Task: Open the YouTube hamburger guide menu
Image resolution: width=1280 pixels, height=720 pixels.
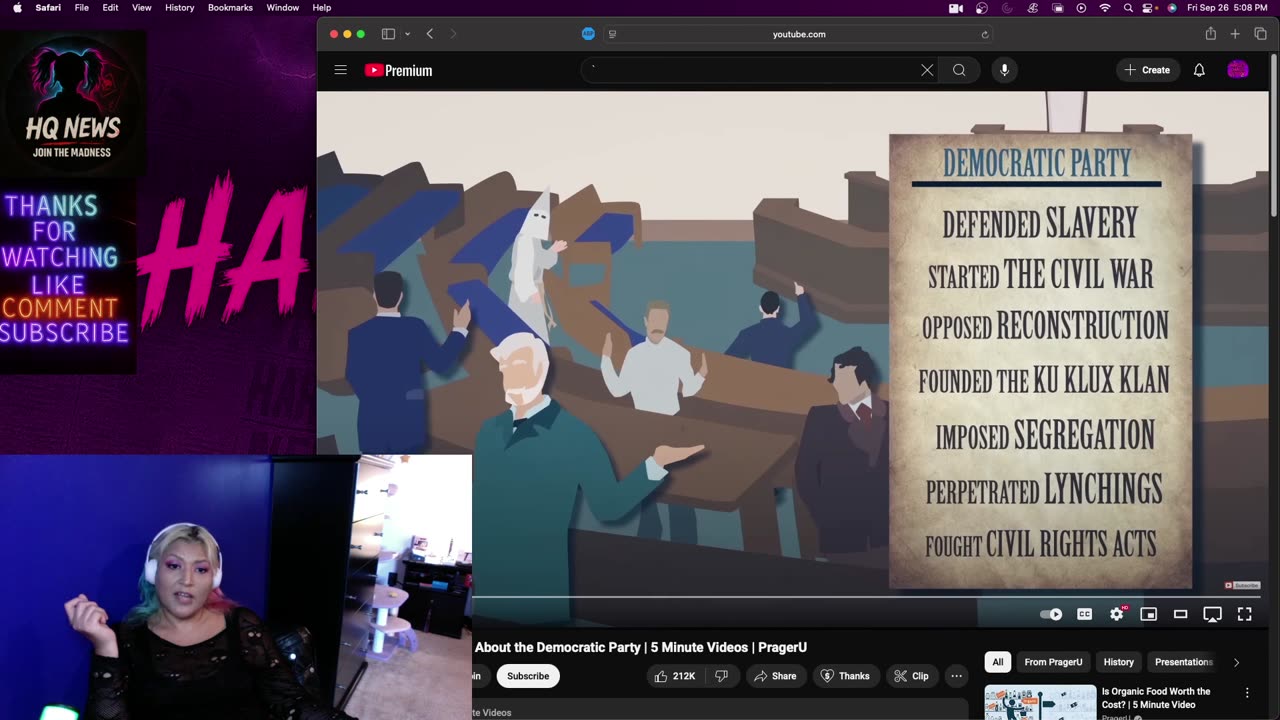Action: (x=341, y=70)
